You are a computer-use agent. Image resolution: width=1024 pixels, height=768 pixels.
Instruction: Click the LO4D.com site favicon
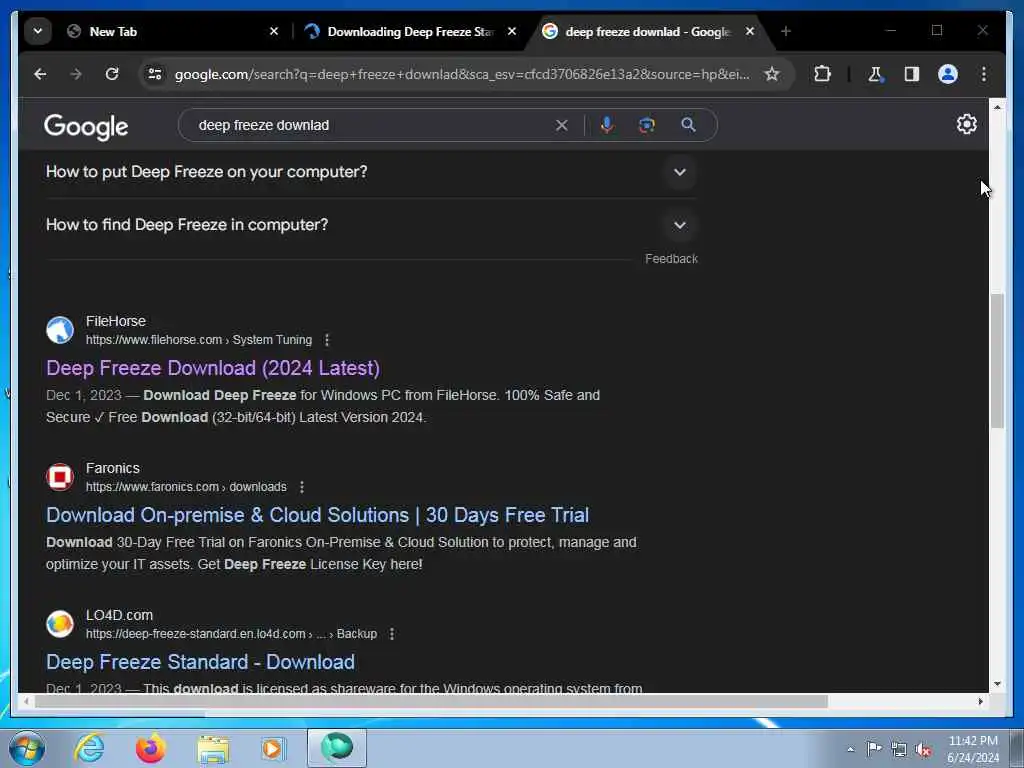tap(60, 624)
